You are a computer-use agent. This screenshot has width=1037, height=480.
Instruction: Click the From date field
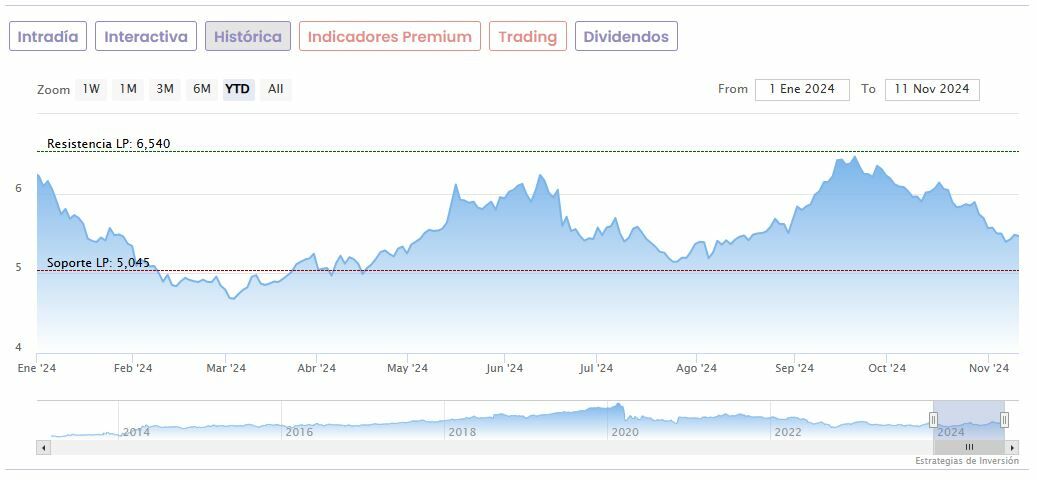[802, 89]
